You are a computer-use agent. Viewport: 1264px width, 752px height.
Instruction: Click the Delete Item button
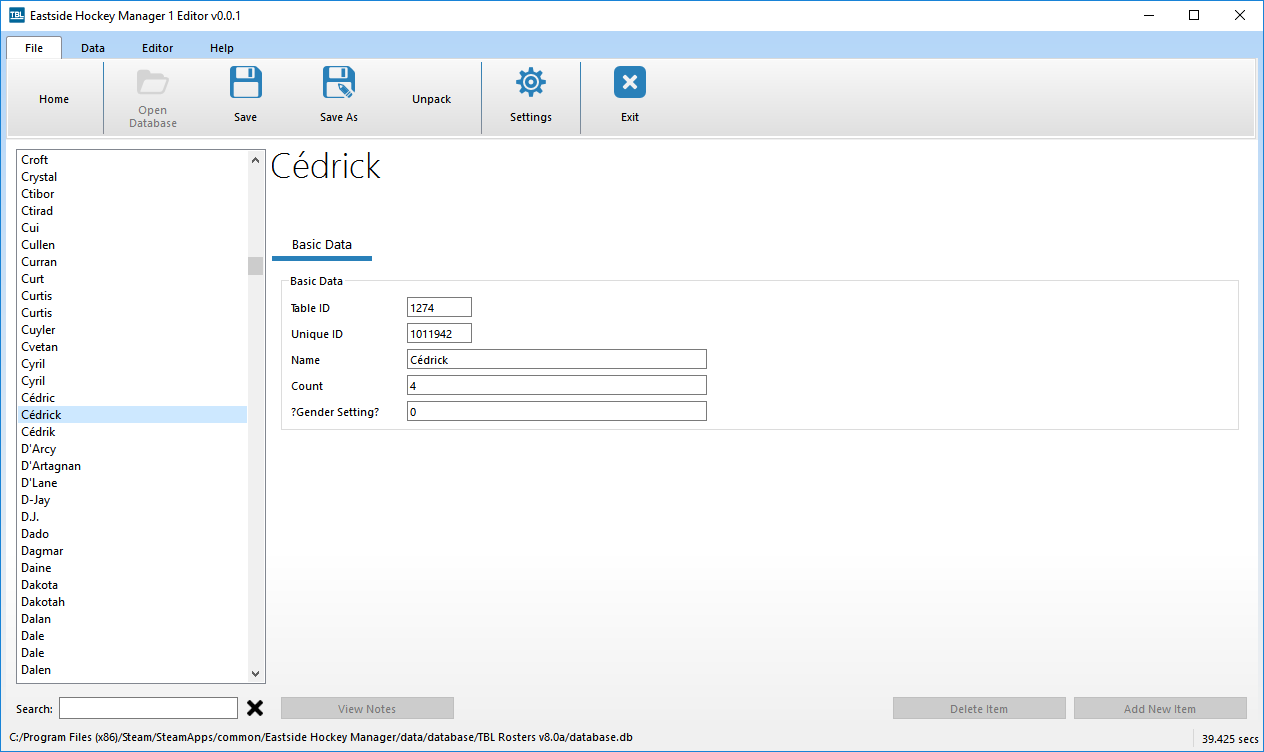pos(979,707)
